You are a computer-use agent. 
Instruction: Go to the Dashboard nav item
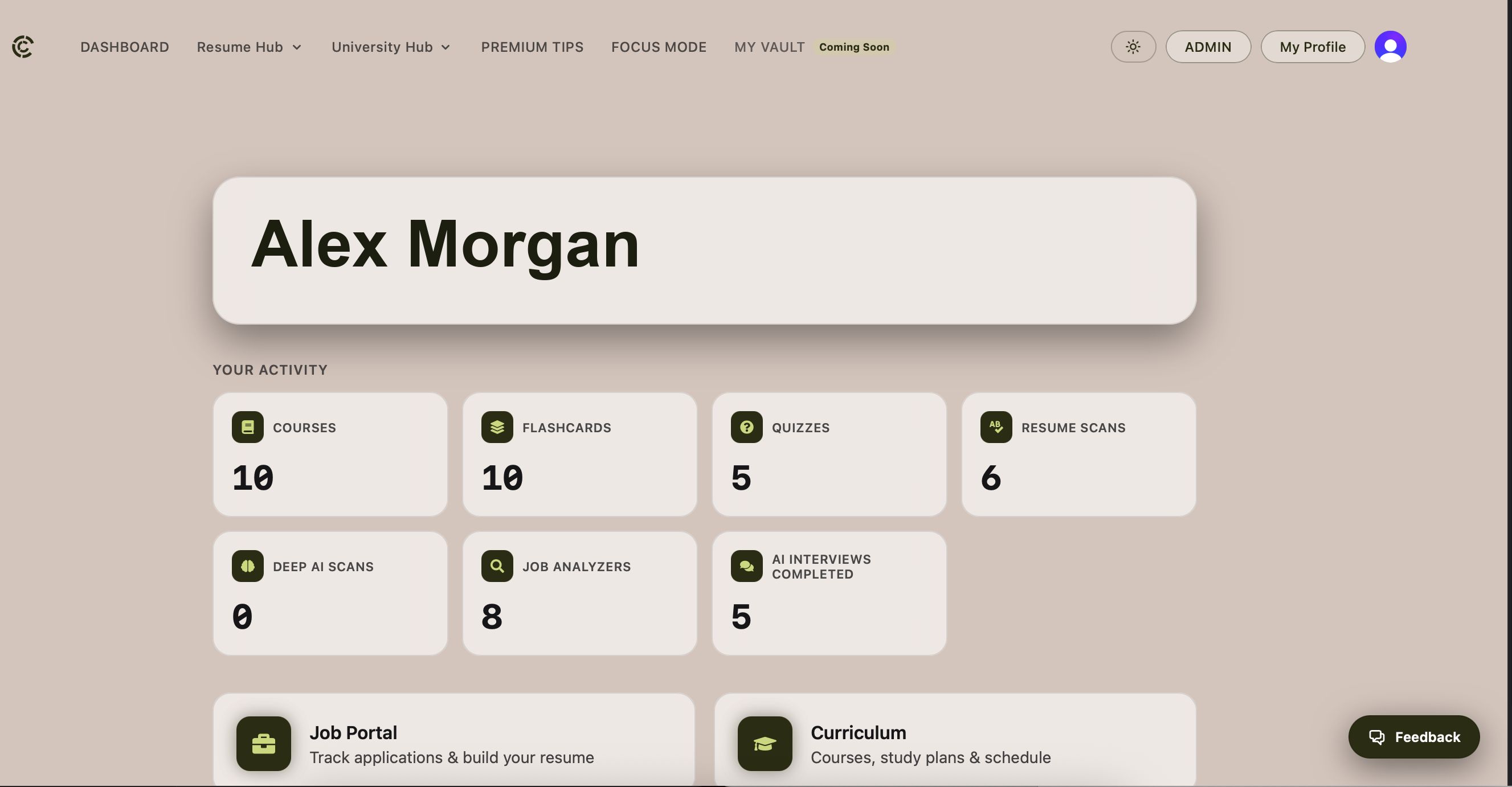point(124,47)
